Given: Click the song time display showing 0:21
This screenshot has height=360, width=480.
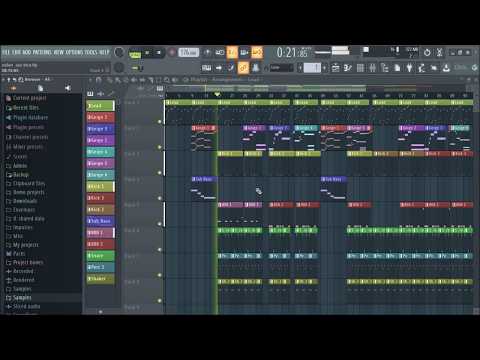Looking at the screenshot, I should (292, 53).
